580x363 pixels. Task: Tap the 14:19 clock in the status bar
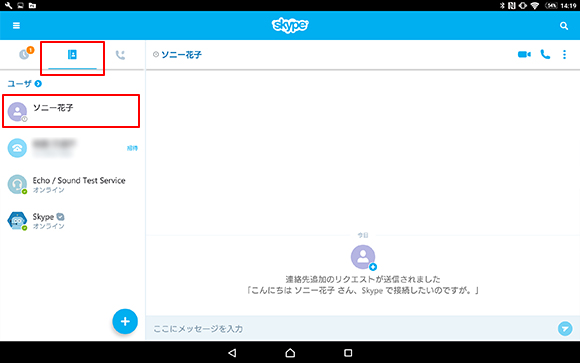[x=569, y=6]
